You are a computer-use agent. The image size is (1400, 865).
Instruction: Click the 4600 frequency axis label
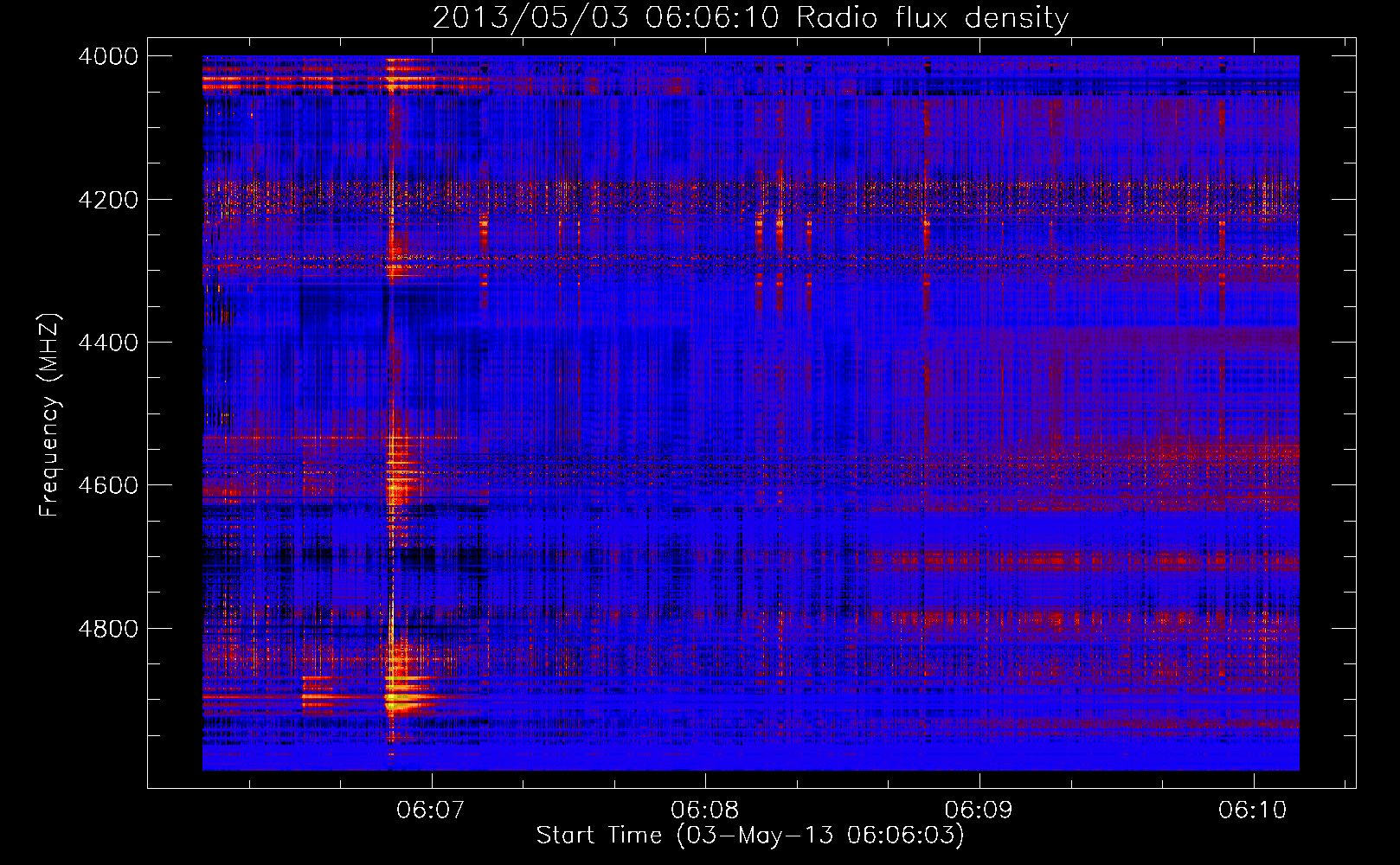click(x=108, y=485)
